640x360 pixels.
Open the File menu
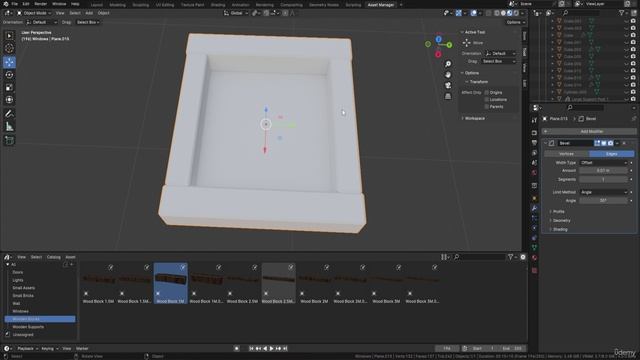click(x=14, y=4)
